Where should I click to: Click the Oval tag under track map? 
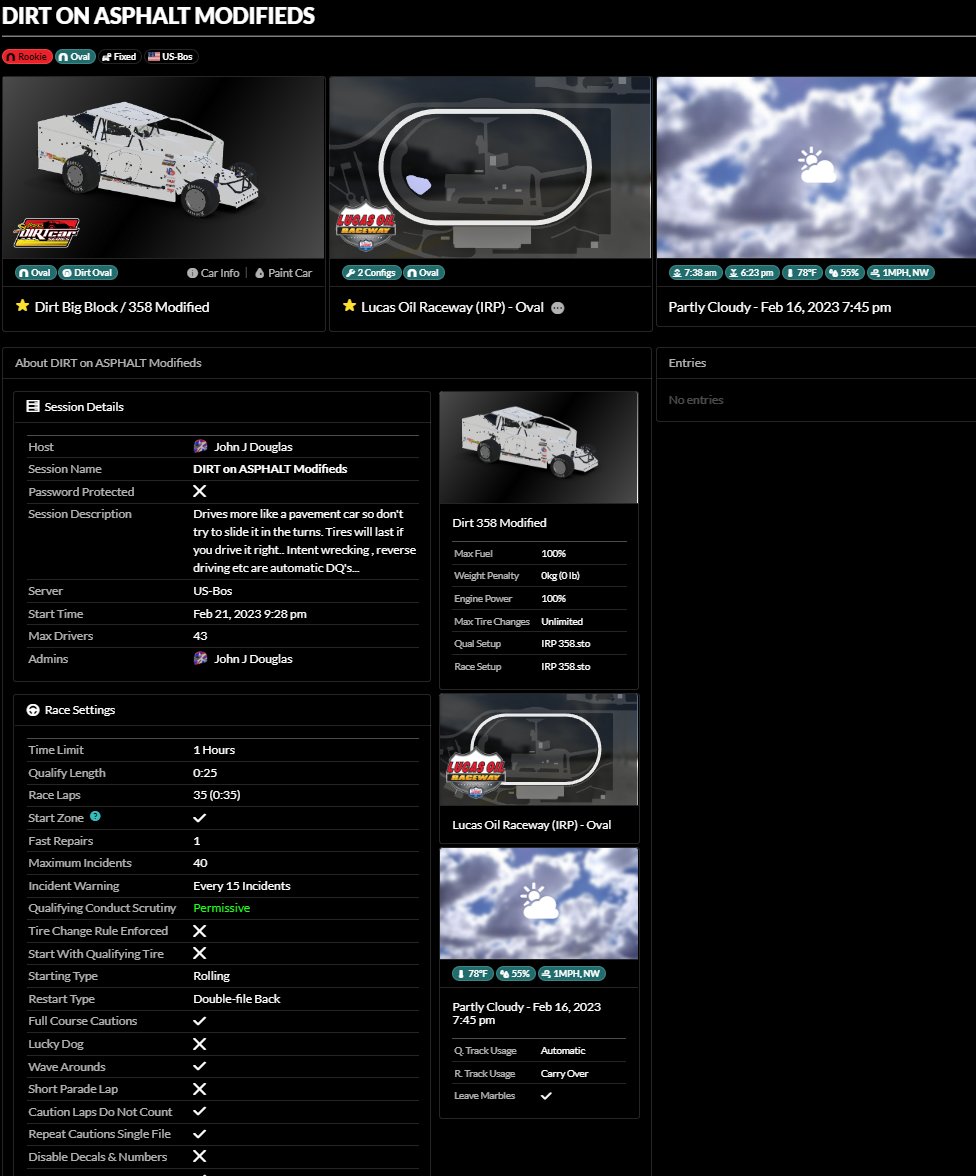tap(424, 273)
